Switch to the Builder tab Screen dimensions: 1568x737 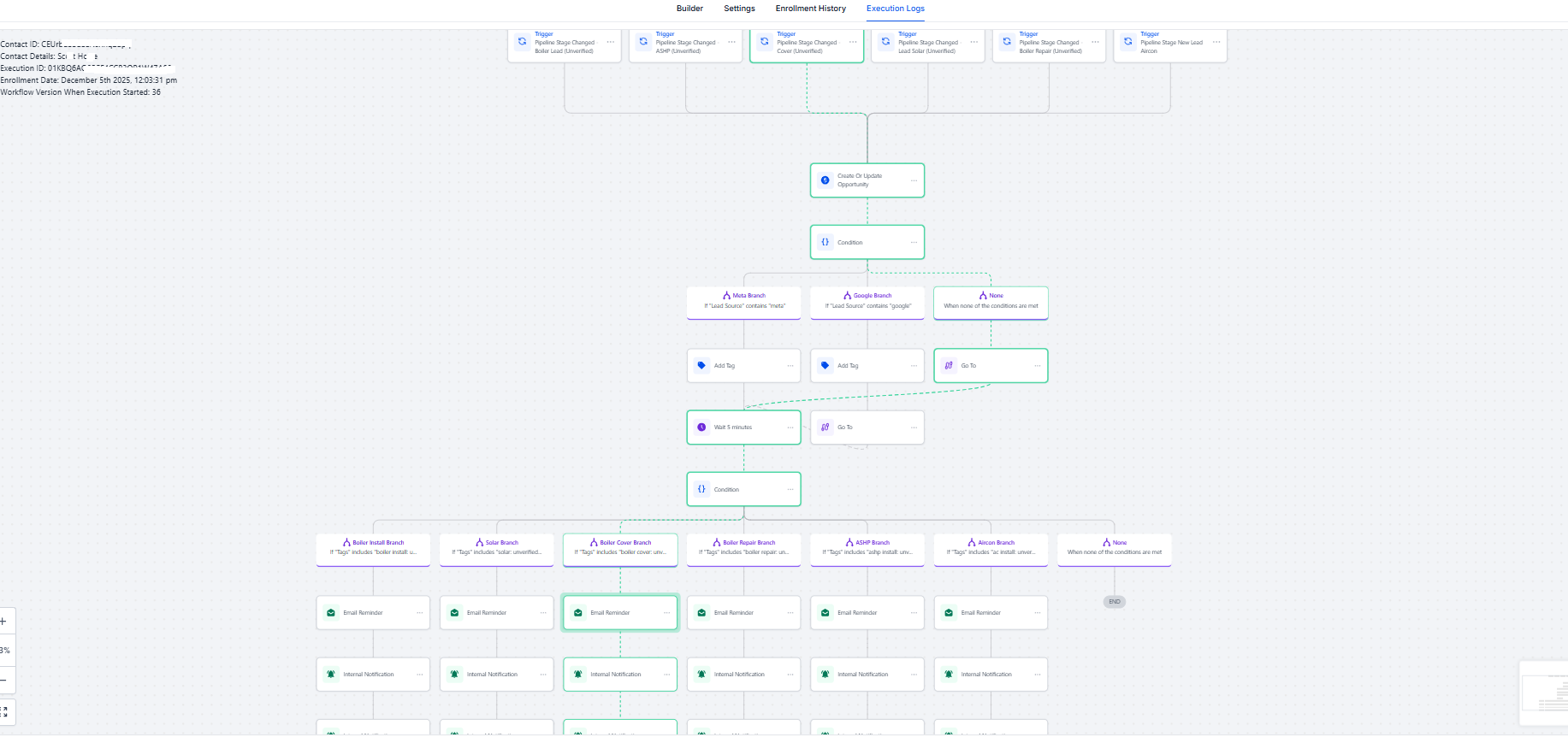689,9
